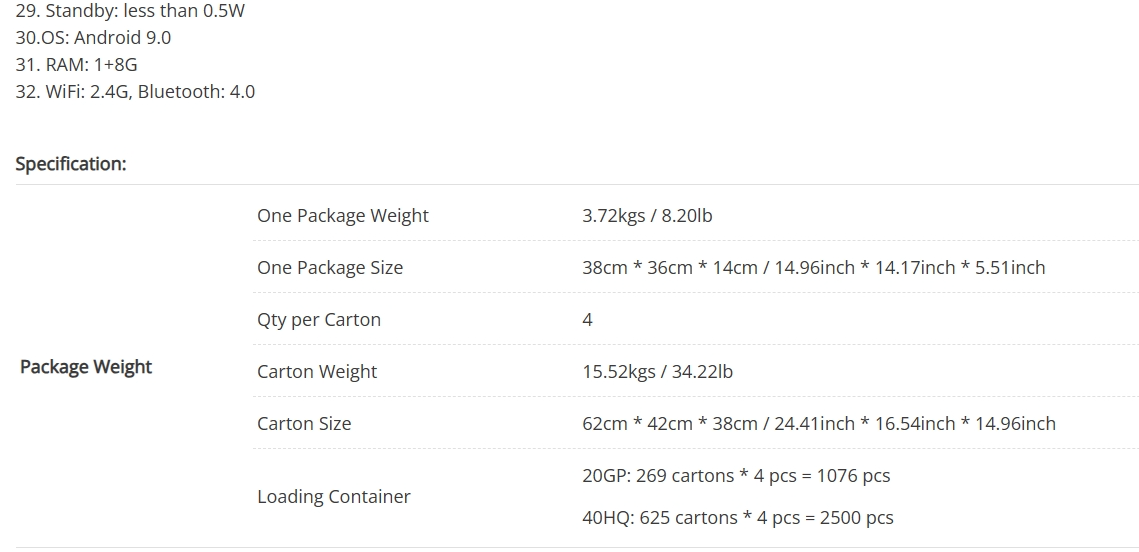Click the Package Weight row header
Viewport: 1139px width, 552px height.
[86, 367]
